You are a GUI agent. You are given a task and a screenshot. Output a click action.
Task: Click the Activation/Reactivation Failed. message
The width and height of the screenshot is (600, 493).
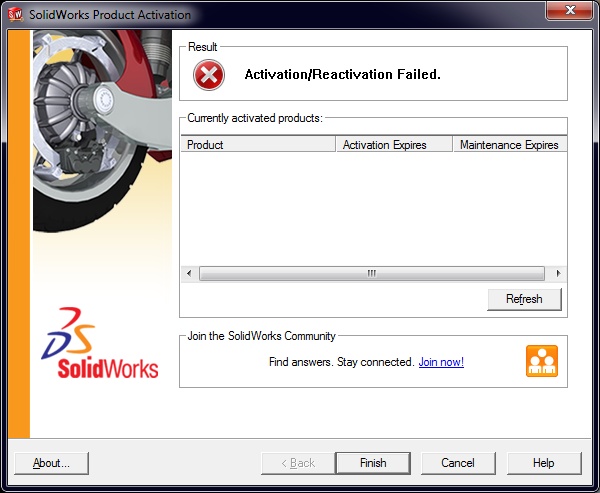(342, 74)
